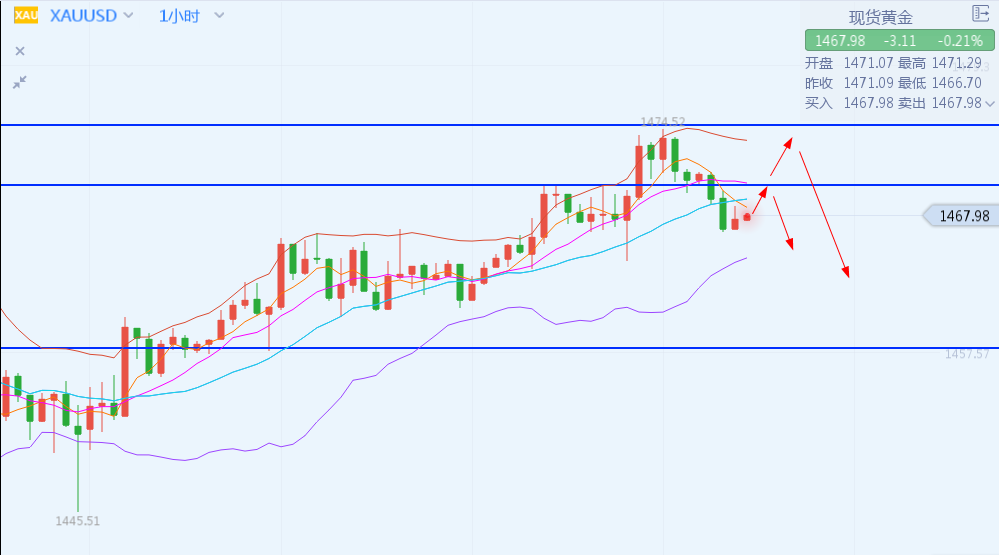The width and height of the screenshot is (999, 555).
Task: Collapse the 现货黄金 quote panel icon
Action: click(980, 14)
